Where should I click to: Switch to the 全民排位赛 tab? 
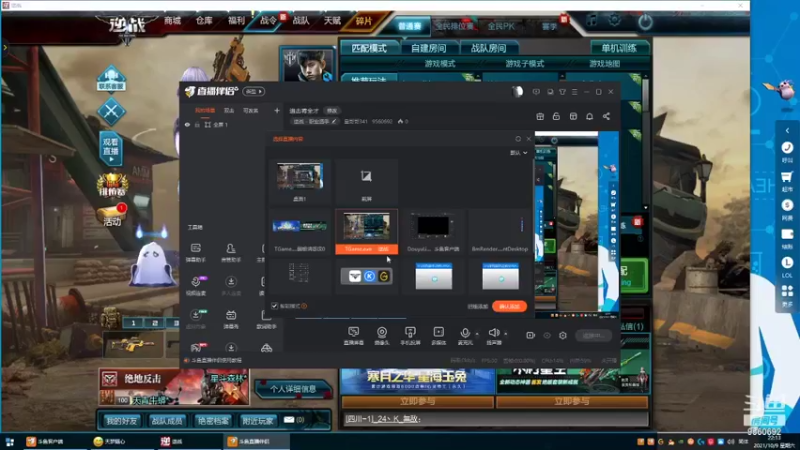point(455,26)
